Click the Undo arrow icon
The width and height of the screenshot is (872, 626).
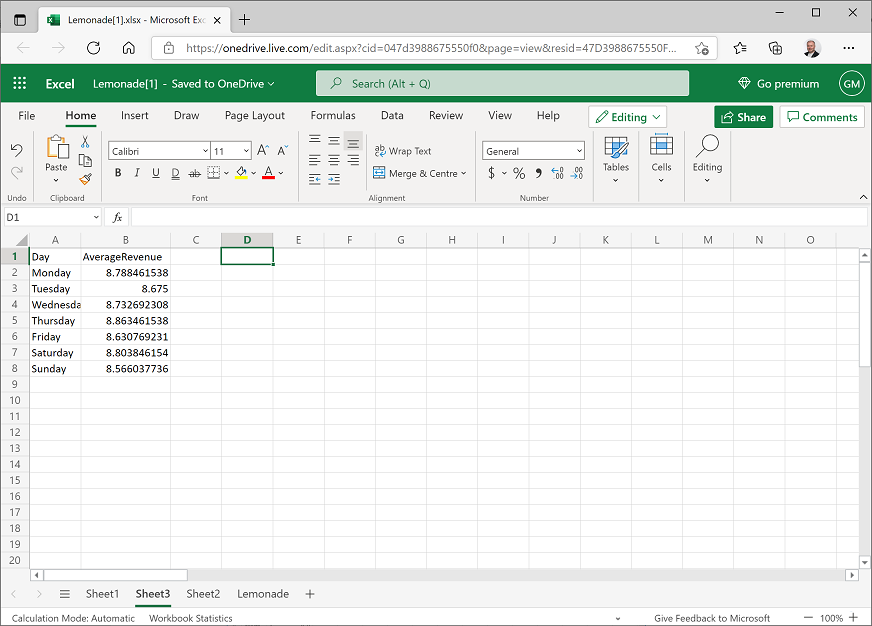pos(17,150)
